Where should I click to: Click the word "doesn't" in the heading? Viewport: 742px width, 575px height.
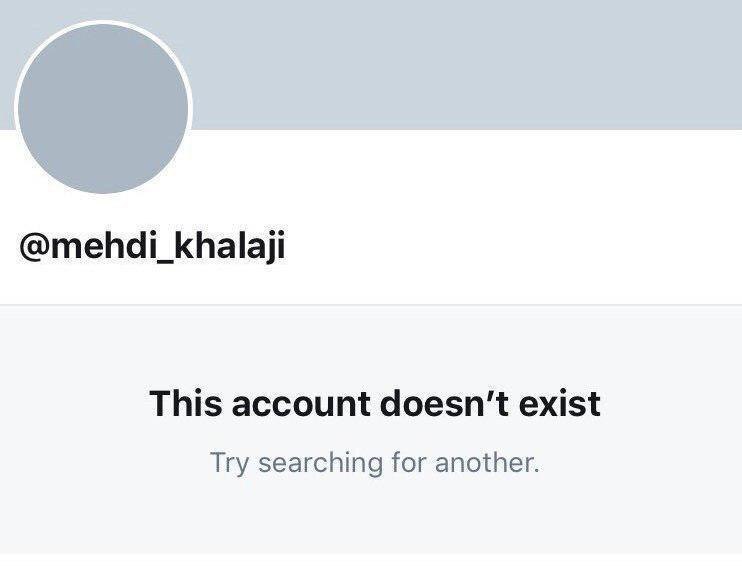(444, 403)
